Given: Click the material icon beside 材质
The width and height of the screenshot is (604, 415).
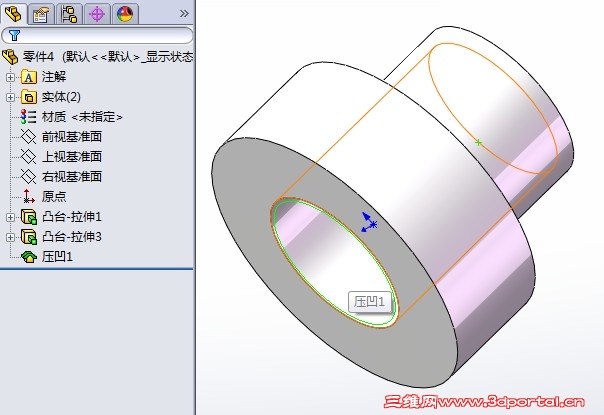Looking at the screenshot, I should tap(29, 117).
